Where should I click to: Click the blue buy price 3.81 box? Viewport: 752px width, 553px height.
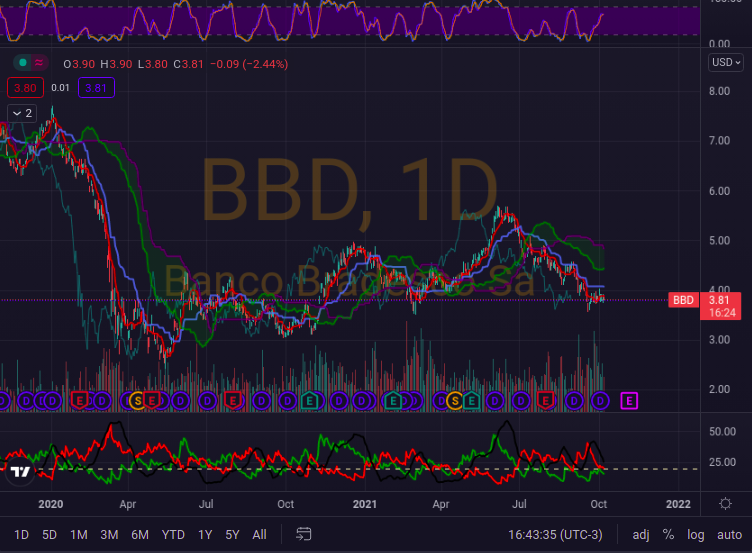[97, 88]
